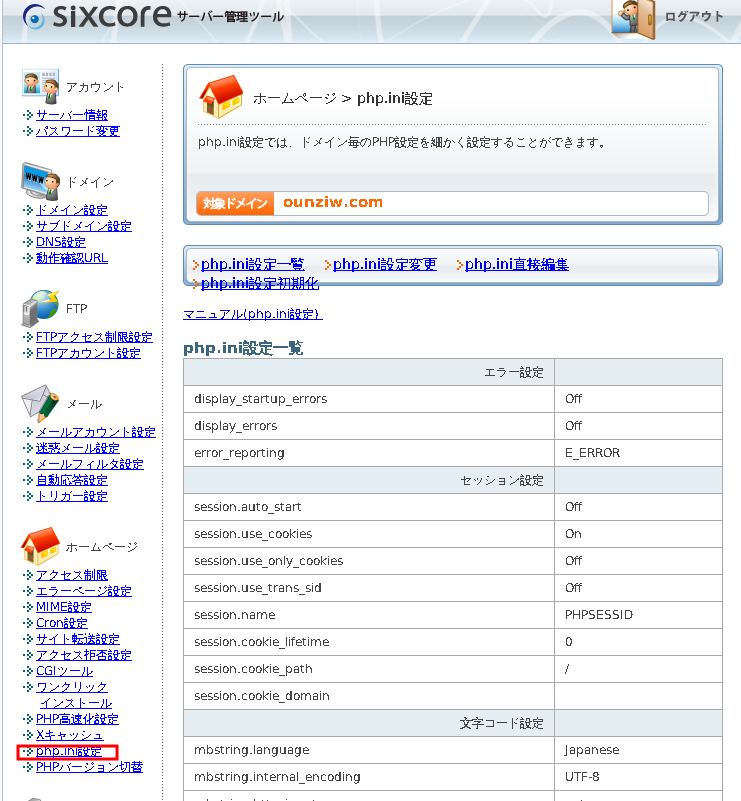Screen dimensions: 741x801
Task: Open DNS設定 link
Action: click(x=61, y=242)
